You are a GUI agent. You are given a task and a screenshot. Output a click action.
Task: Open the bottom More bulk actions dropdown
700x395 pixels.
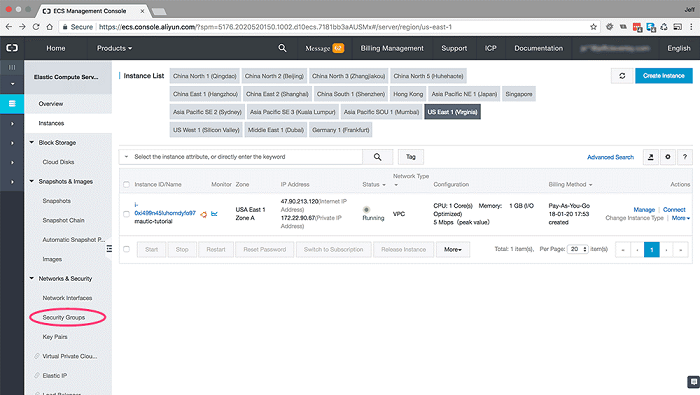point(453,249)
